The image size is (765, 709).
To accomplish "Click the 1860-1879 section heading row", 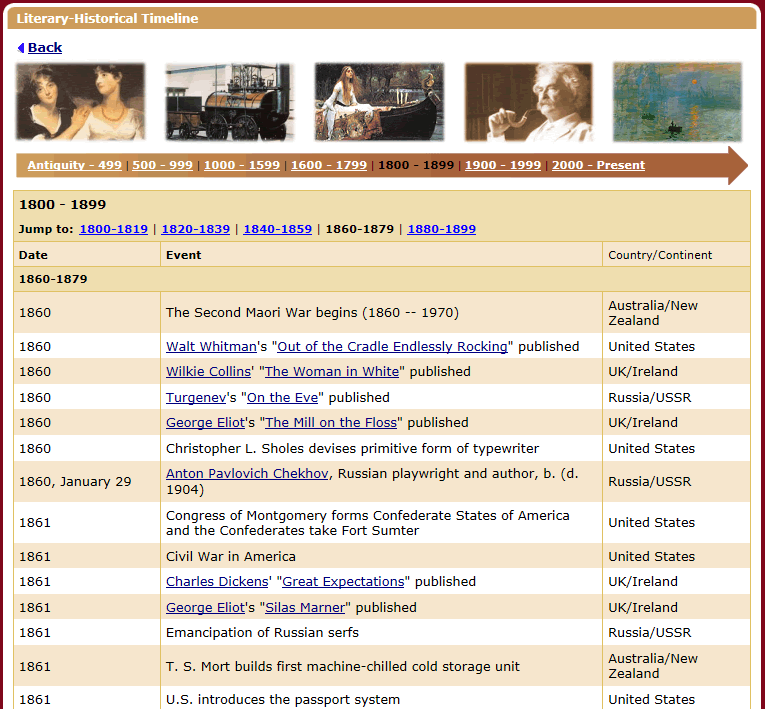I will (382, 279).
